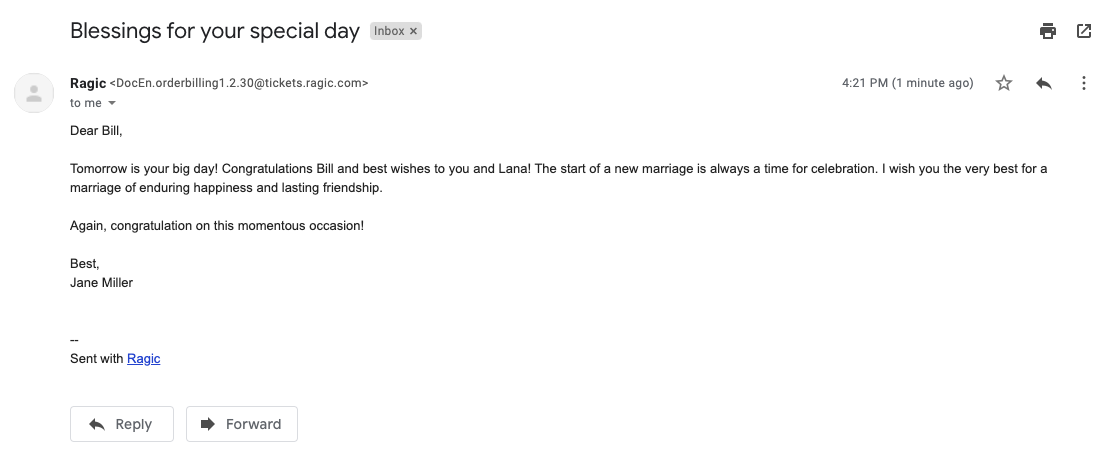Click the subject 'Blessings for your special day'

click(215, 31)
